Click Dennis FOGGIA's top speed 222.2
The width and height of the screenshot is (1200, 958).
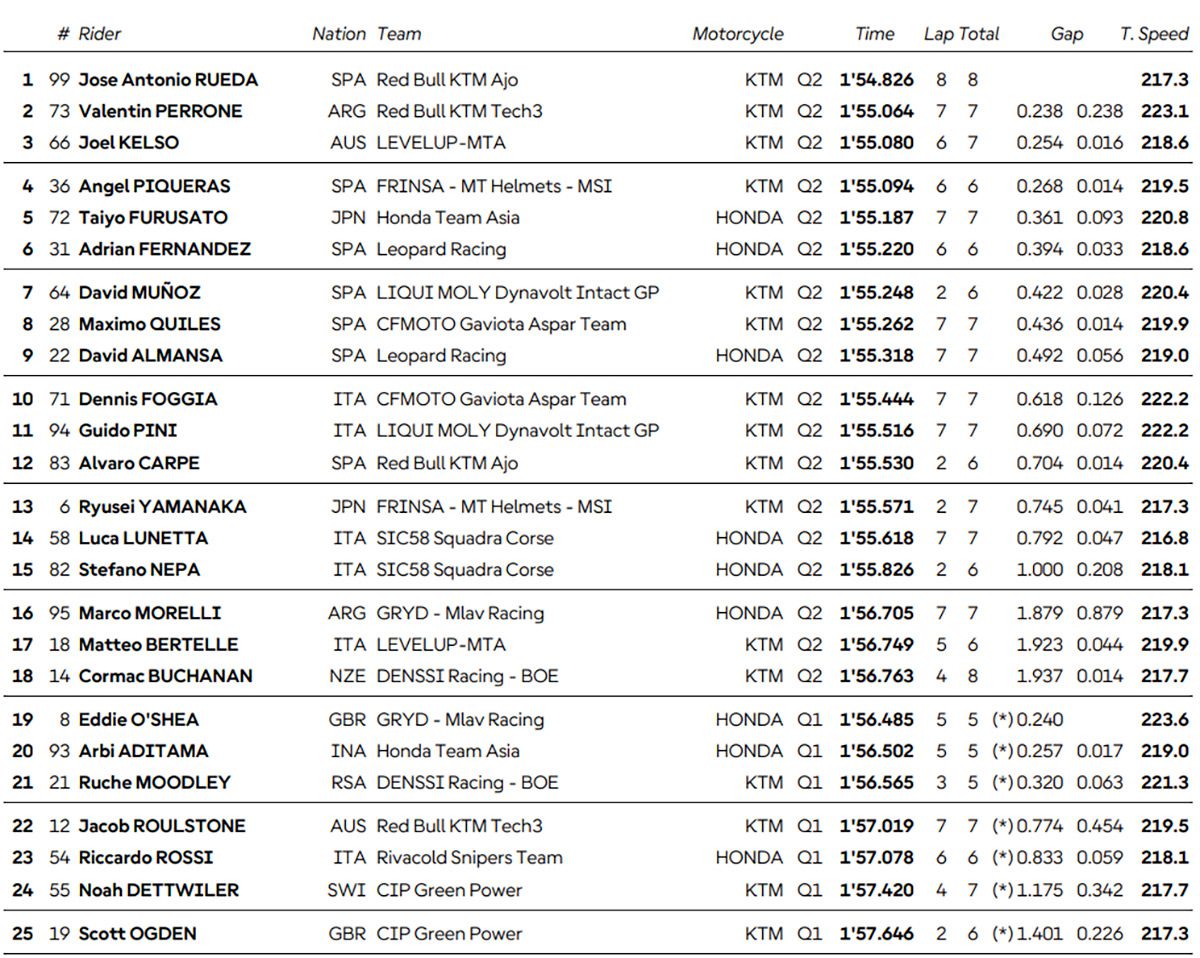coord(1165,399)
